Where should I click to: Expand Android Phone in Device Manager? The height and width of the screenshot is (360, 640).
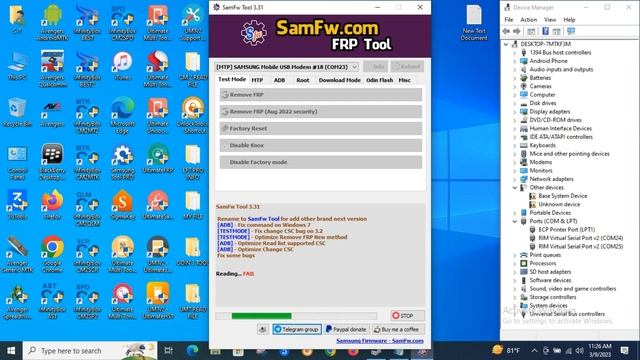(515, 61)
